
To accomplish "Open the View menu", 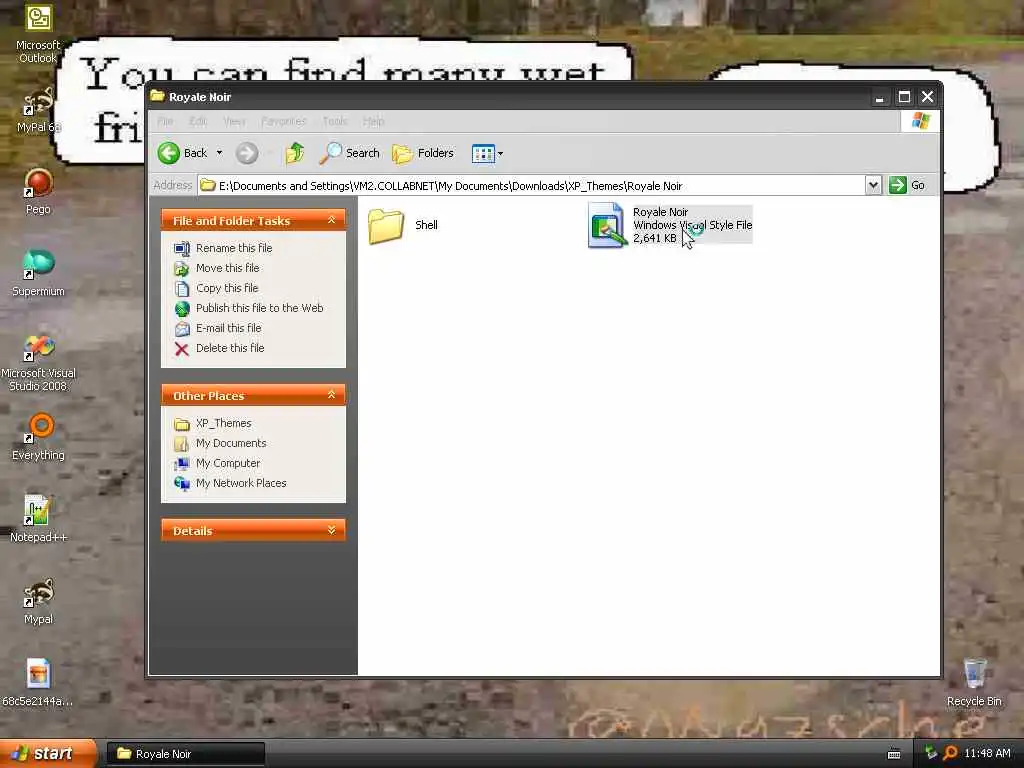I will click(234, 121).
